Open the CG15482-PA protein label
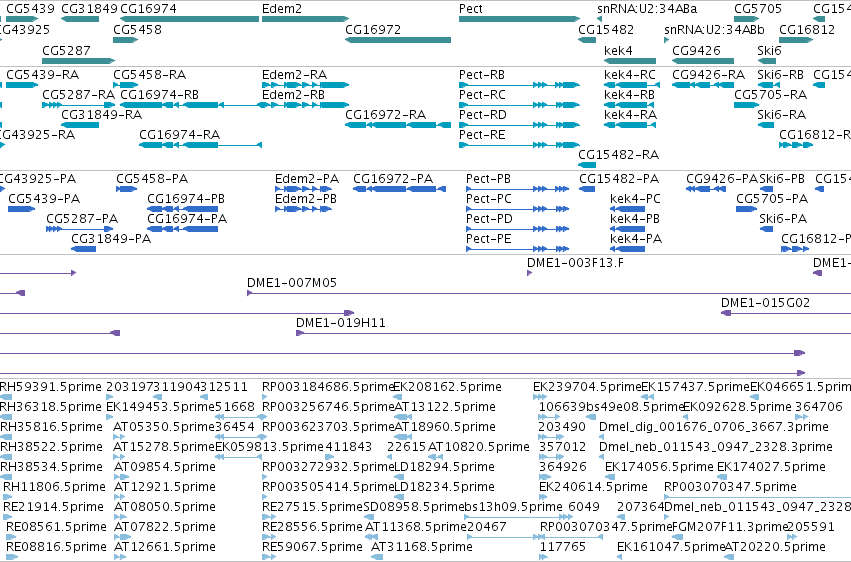Image resolution: width=851 pixels, height=562 pixels. (619, 178)
